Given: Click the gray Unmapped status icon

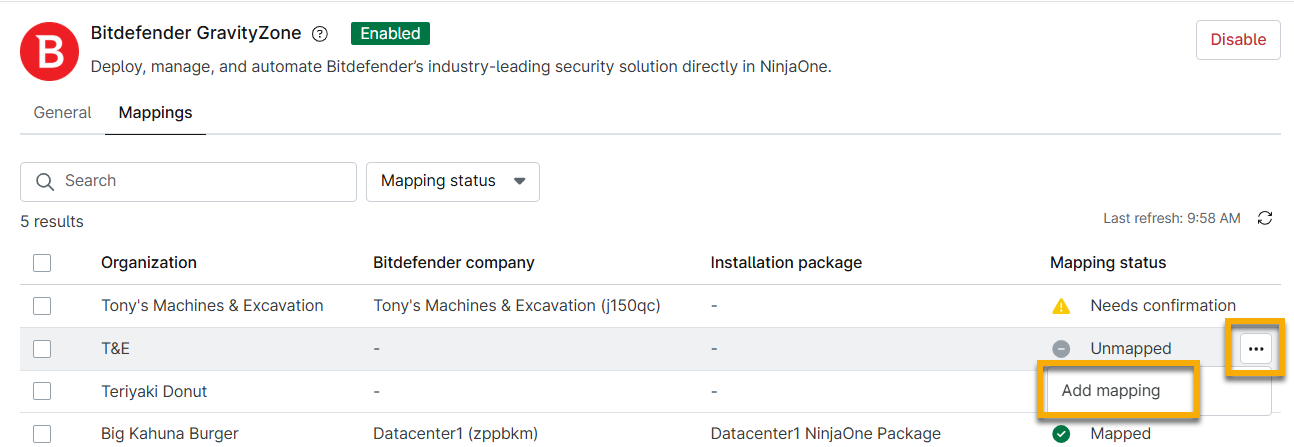Looking at the screenshot, I should [1061, 349].
